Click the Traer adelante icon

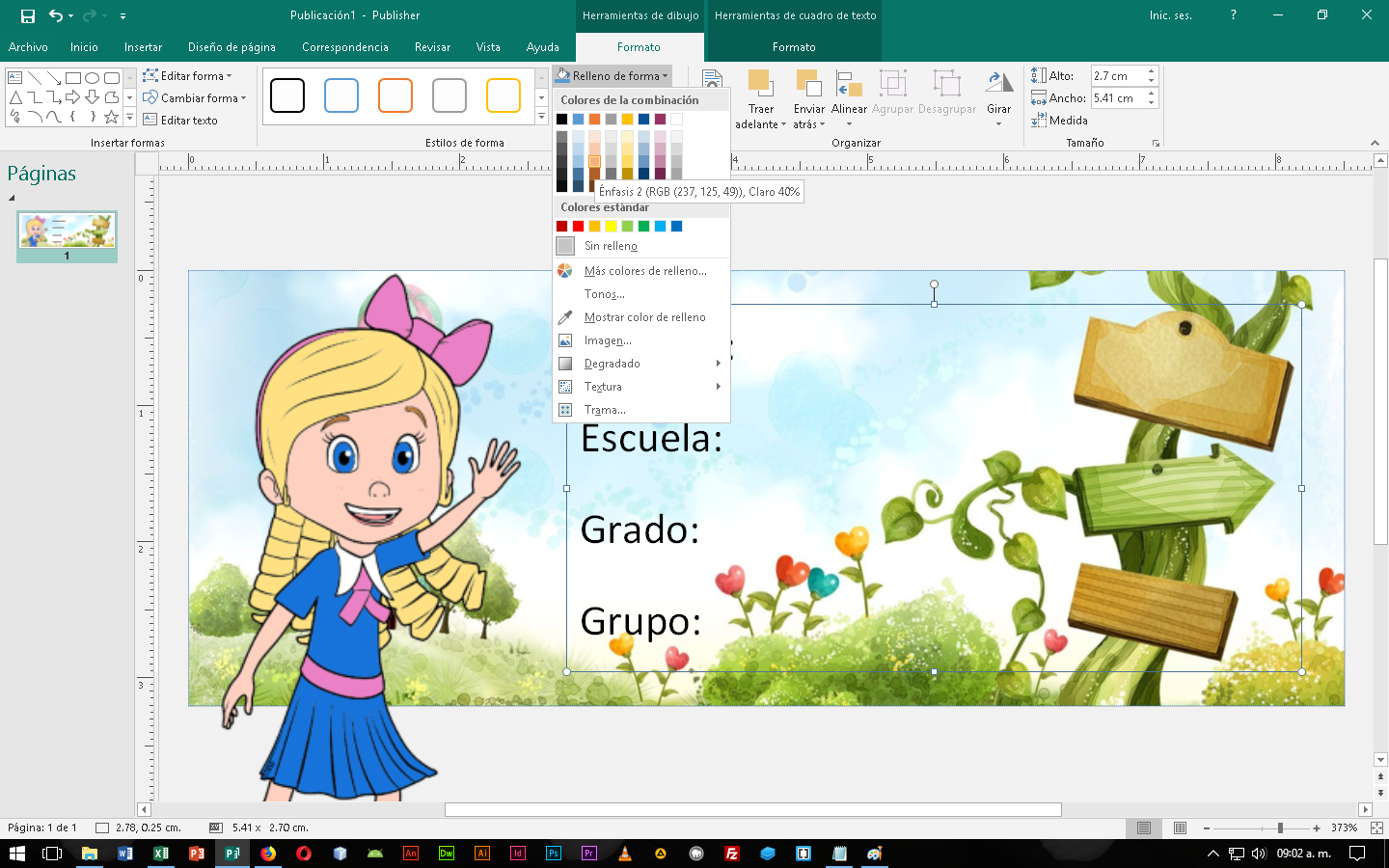click(x=760, y=84)
